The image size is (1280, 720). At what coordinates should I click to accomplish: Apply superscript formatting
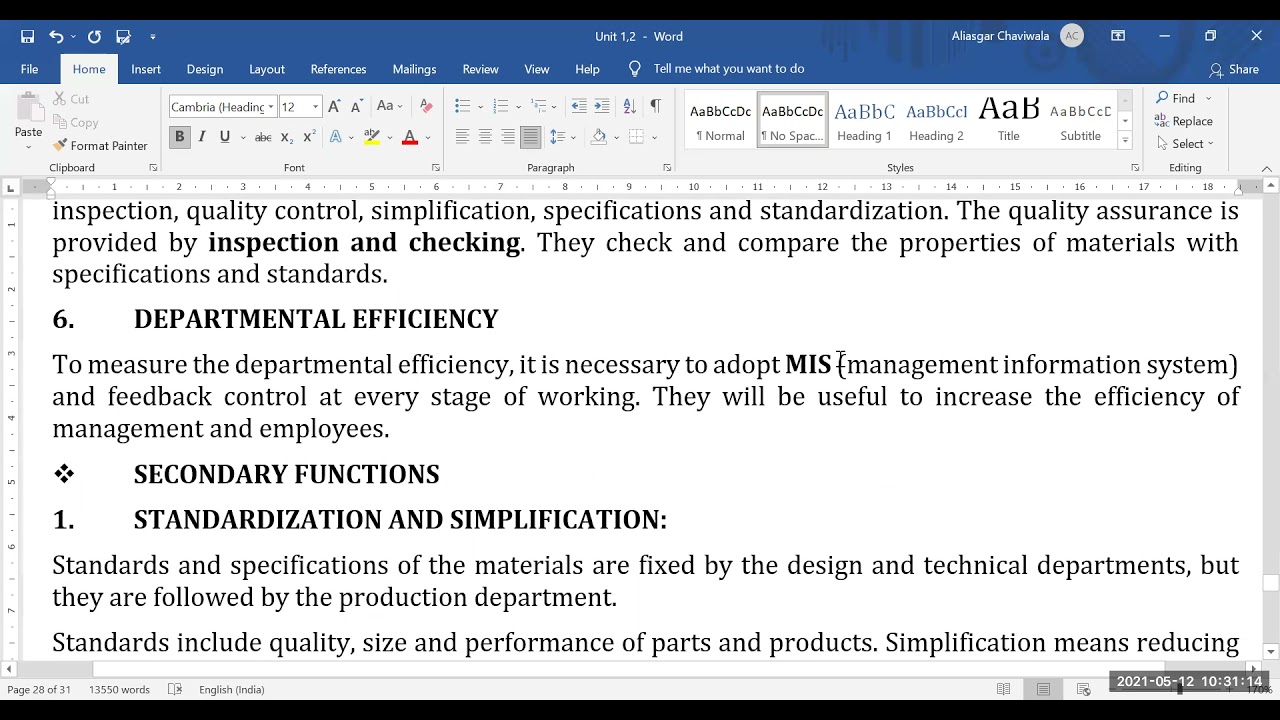(309, 137)
